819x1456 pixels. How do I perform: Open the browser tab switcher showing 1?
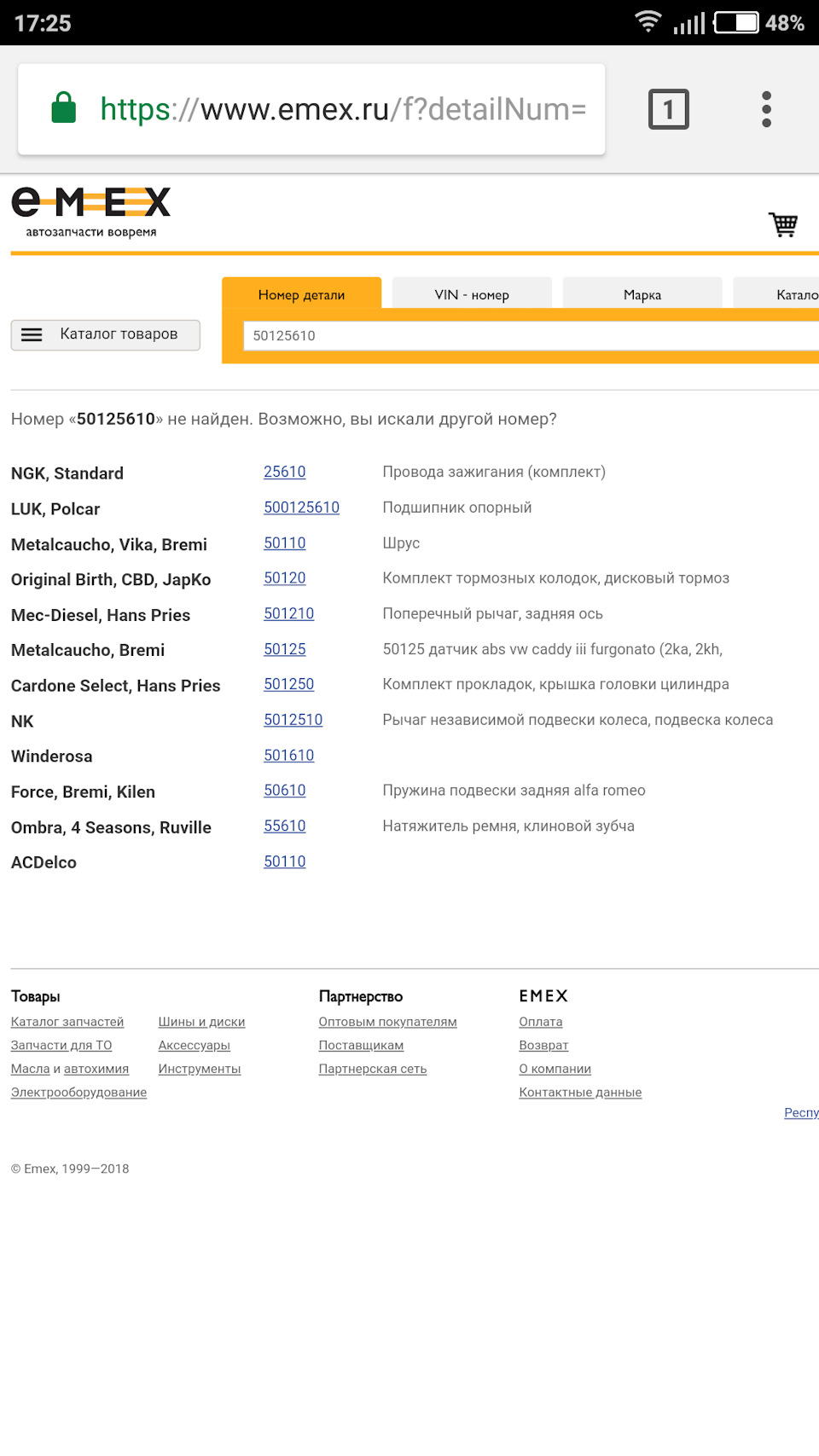coord(669,109)
